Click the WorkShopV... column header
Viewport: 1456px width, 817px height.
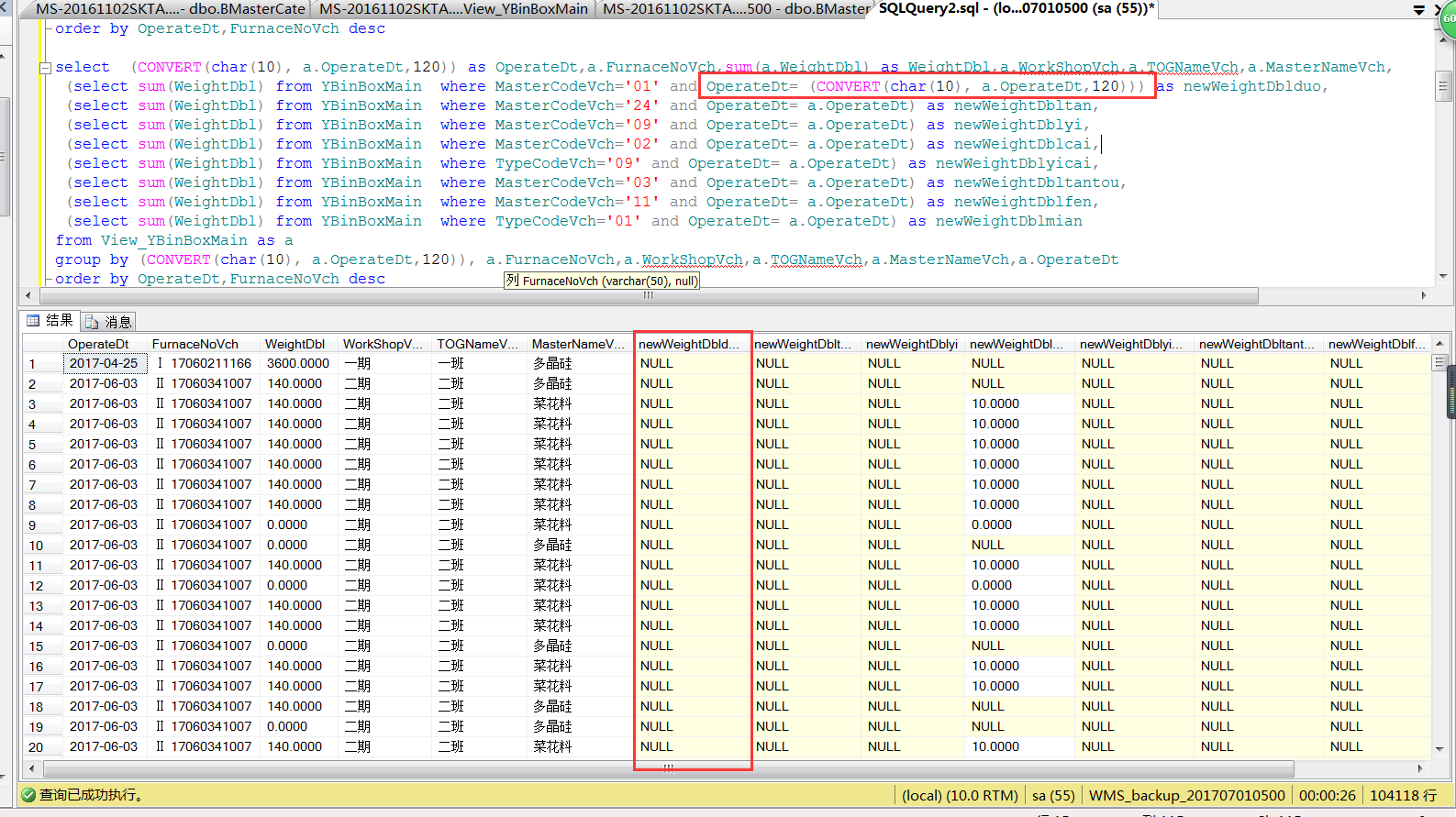(x=385, y=344)
